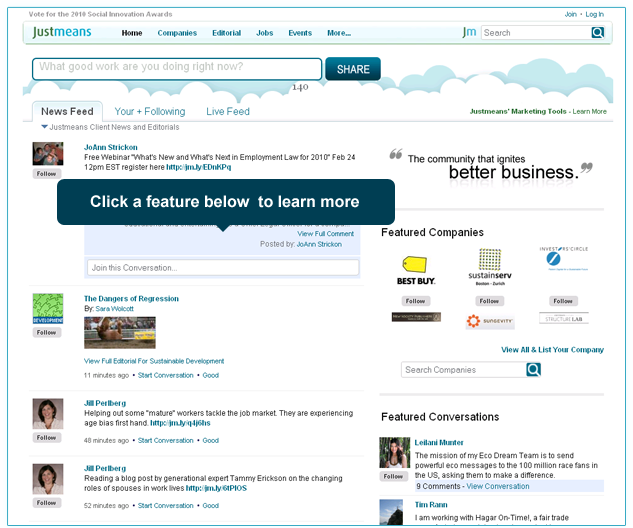Go to Home in navigation bar
Viewport: 633px width, 528px height.
tap(132, 33)
